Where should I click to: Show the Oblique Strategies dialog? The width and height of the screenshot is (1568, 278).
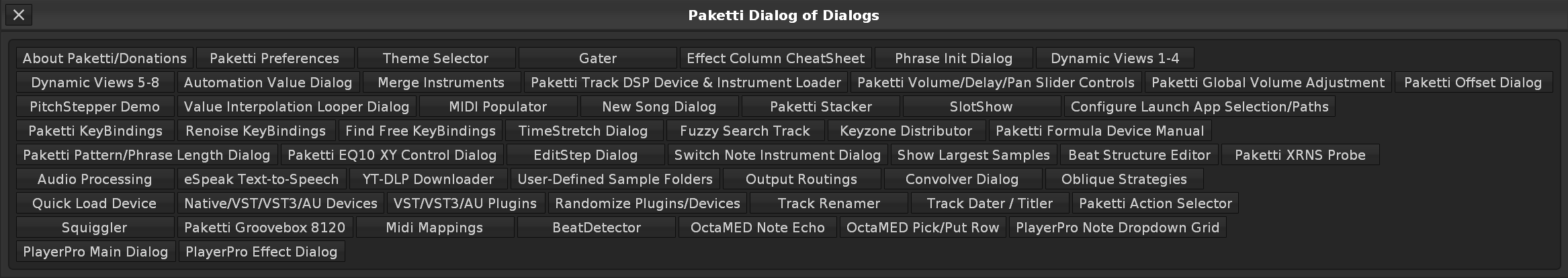(x=1123, y=179)
